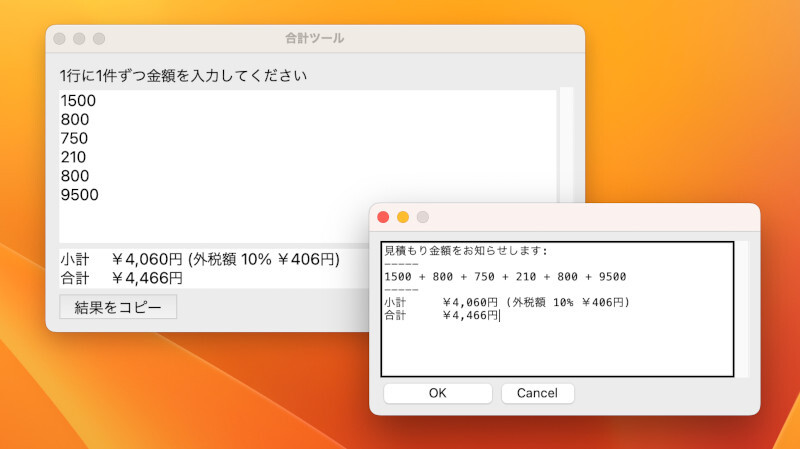
Task: Select the 210 entry in the input area
Action: point(73,157)
